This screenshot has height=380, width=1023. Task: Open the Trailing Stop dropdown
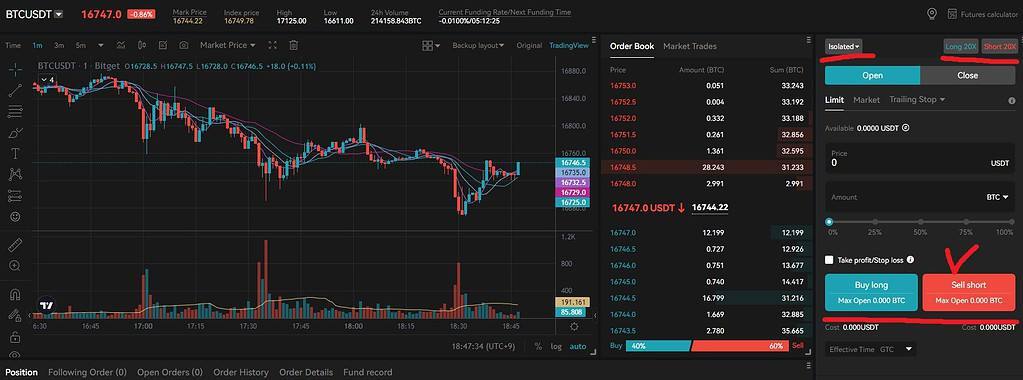[917, 99]
